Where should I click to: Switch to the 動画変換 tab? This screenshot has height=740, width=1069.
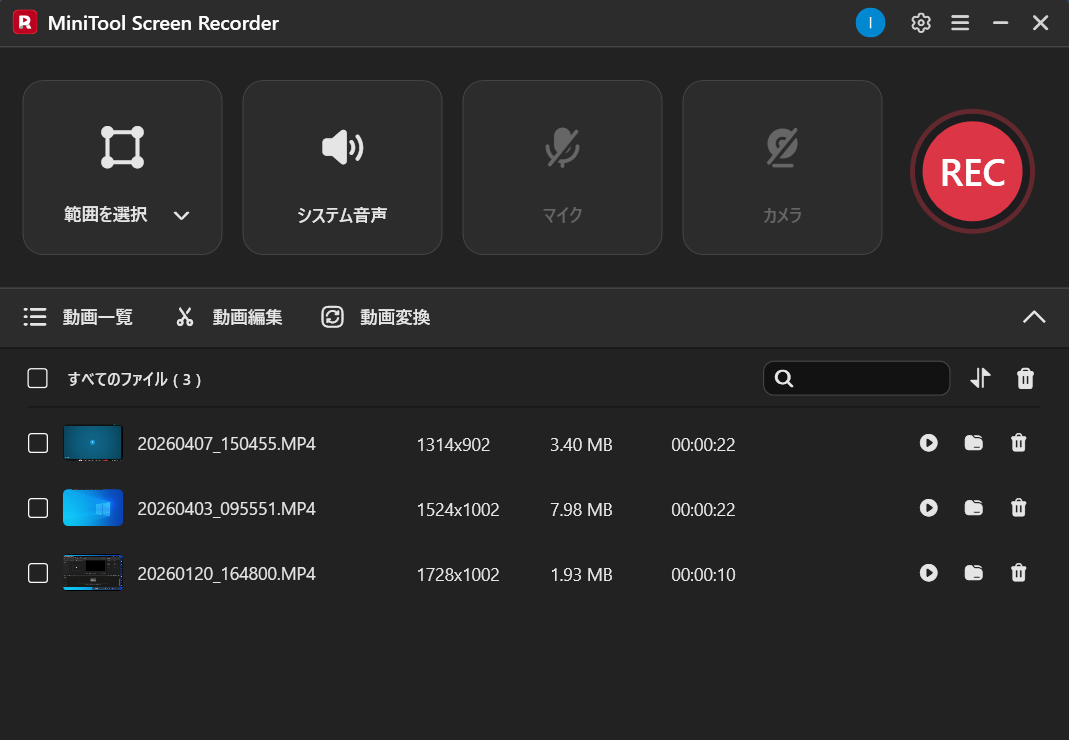[x=376, y=317]
